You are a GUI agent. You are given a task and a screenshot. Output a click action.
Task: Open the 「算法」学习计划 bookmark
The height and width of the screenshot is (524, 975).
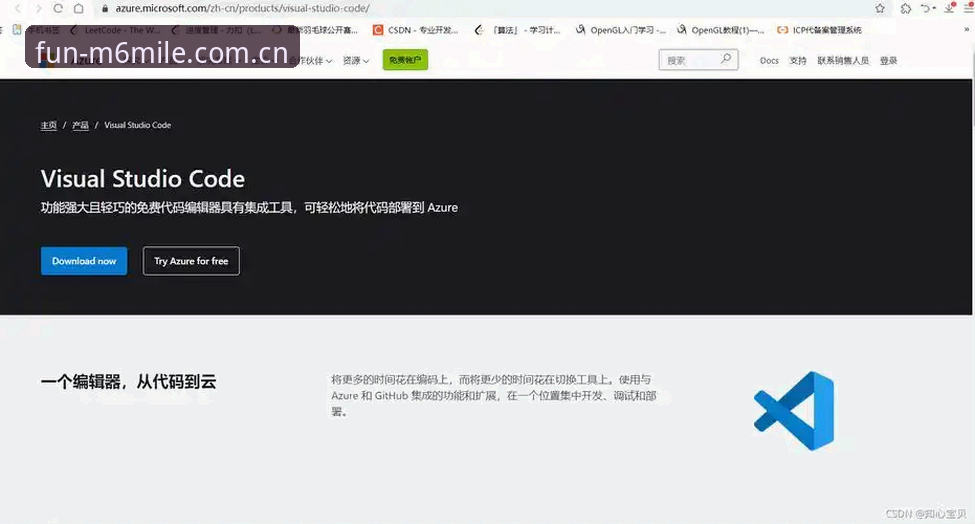click(517, 30)
